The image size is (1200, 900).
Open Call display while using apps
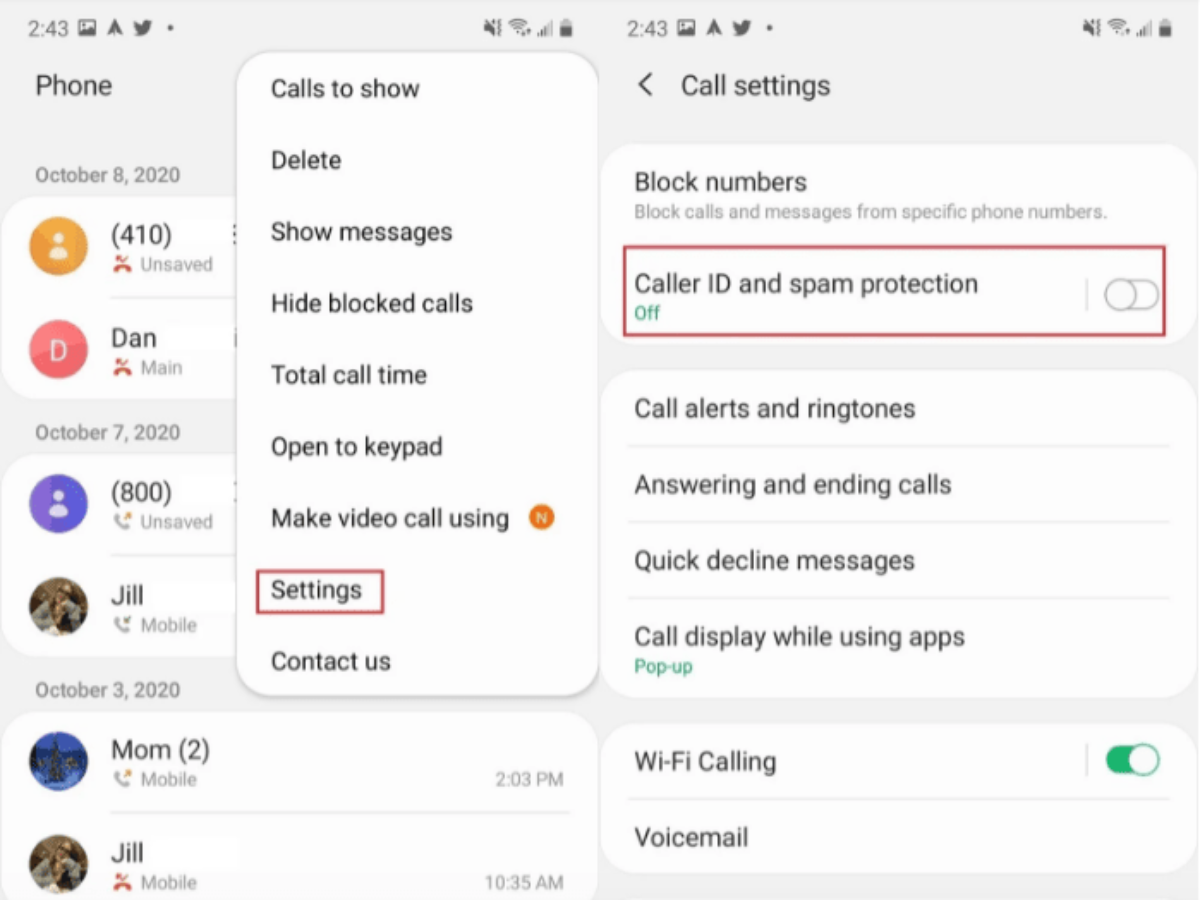point(898,649)
